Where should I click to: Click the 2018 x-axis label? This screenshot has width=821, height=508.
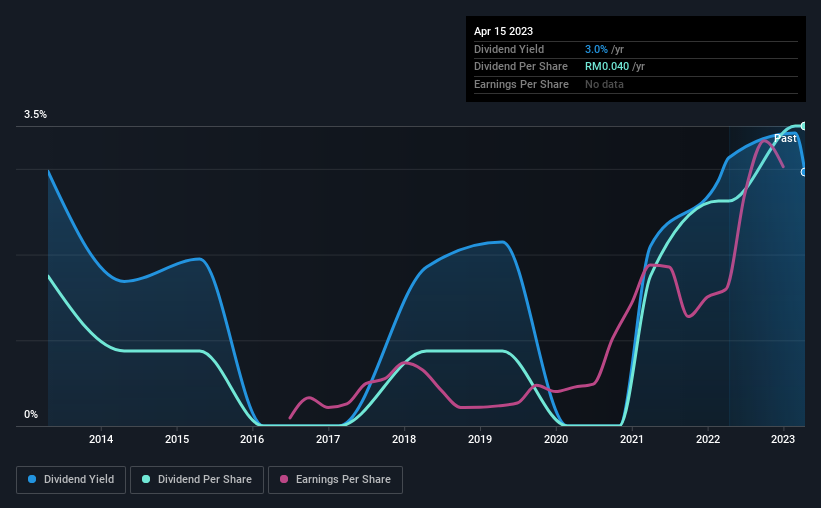tap(404, 439)
